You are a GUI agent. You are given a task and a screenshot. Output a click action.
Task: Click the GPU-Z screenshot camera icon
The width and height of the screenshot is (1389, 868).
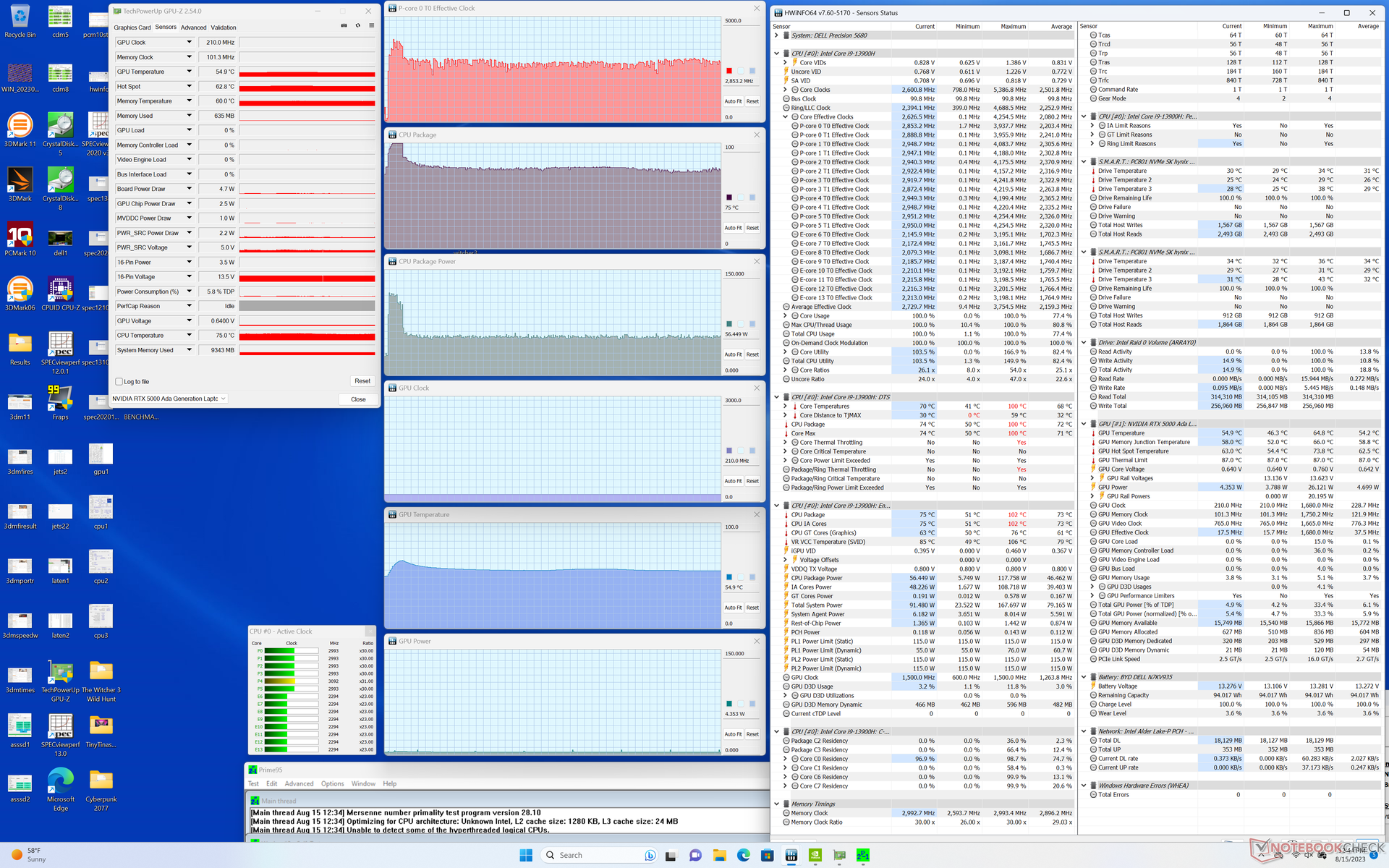[344, 26]
